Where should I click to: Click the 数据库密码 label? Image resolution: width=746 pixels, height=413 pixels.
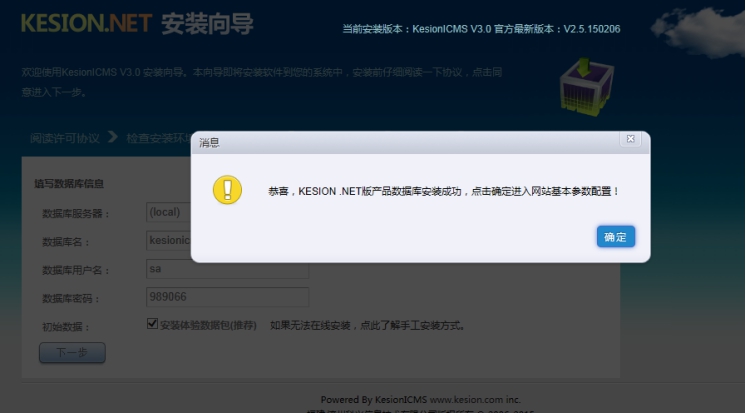(x=71, y=299)
